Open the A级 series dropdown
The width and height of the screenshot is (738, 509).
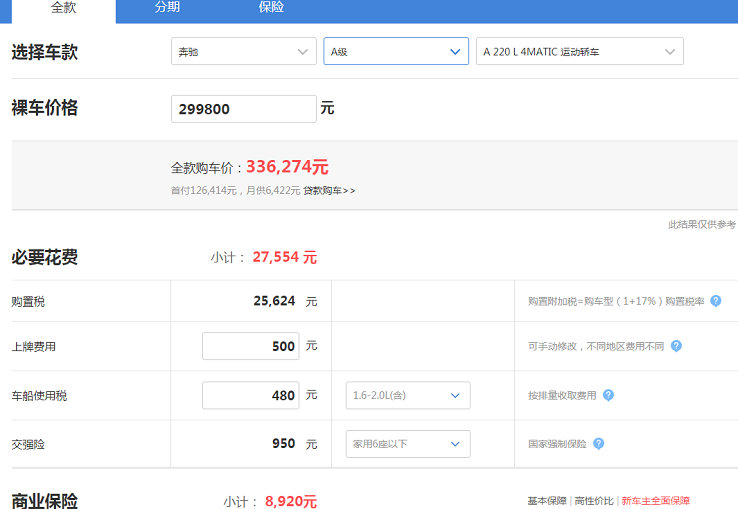pyautogui.click(x=396, y=51)
